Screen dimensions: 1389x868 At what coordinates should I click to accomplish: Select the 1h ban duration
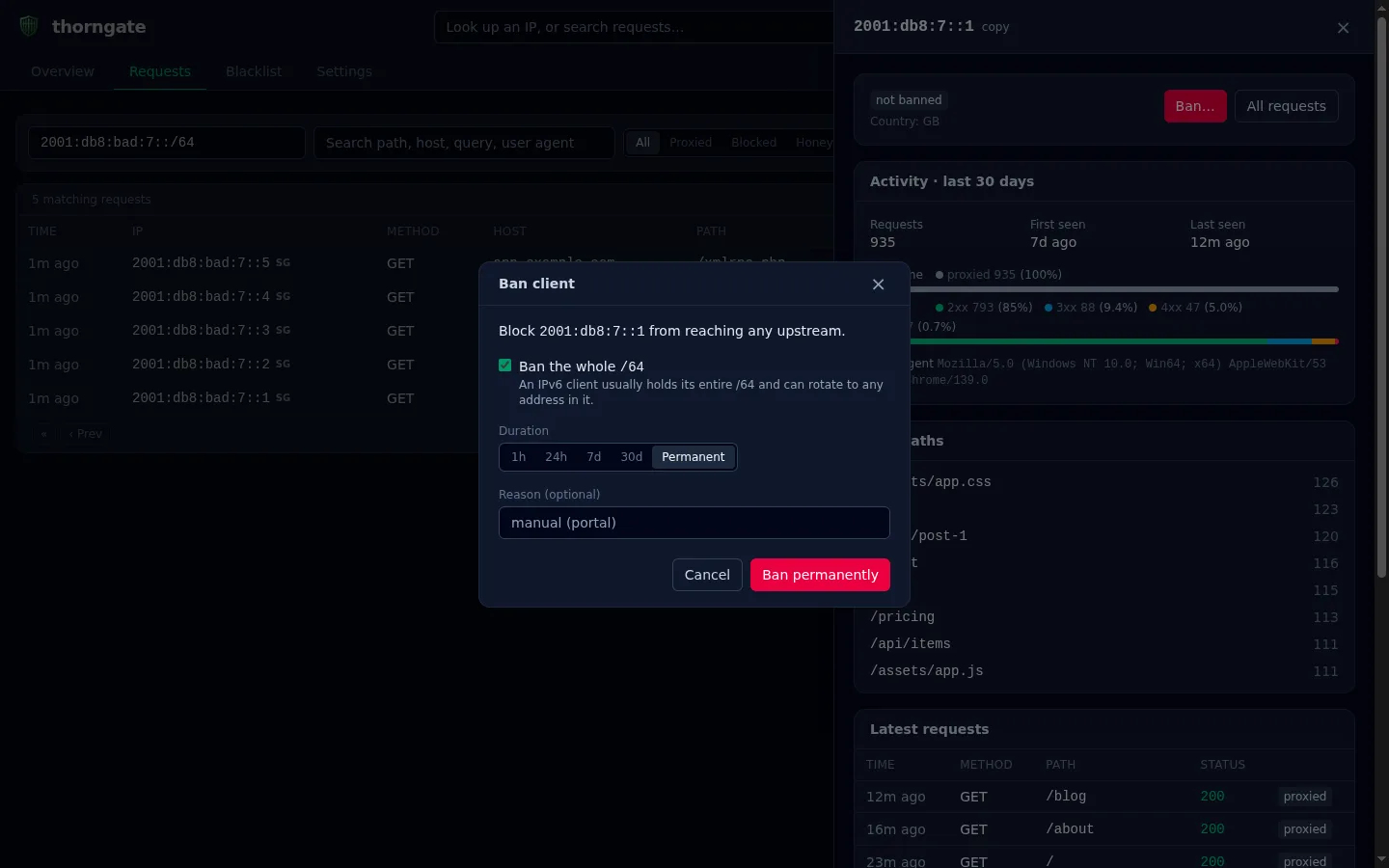(x=519, y=457)
